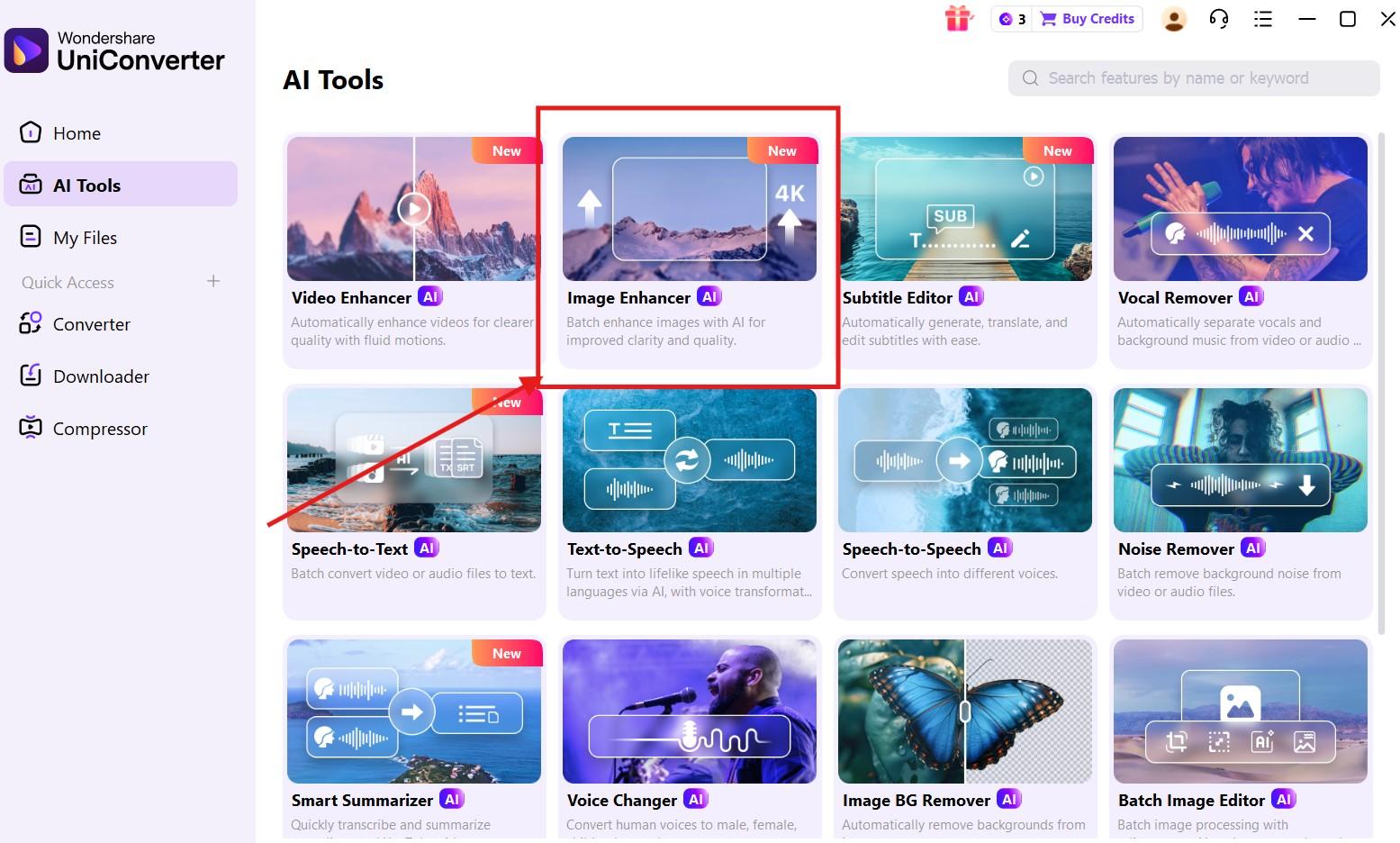Open the Converter menu item
Image resolution: width=1400 pixels, height=843 pixels.
(121, 324)
